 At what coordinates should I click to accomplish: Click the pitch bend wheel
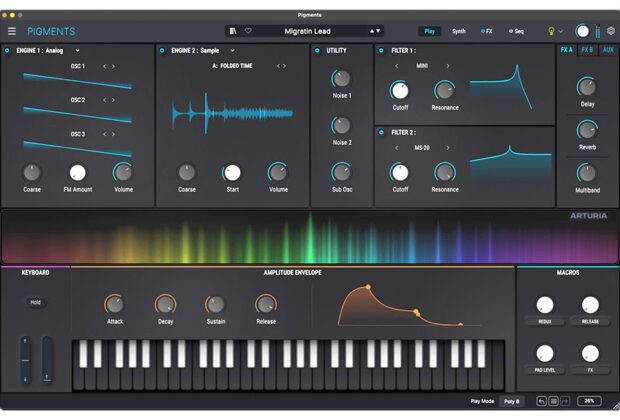tap(25, 360)
